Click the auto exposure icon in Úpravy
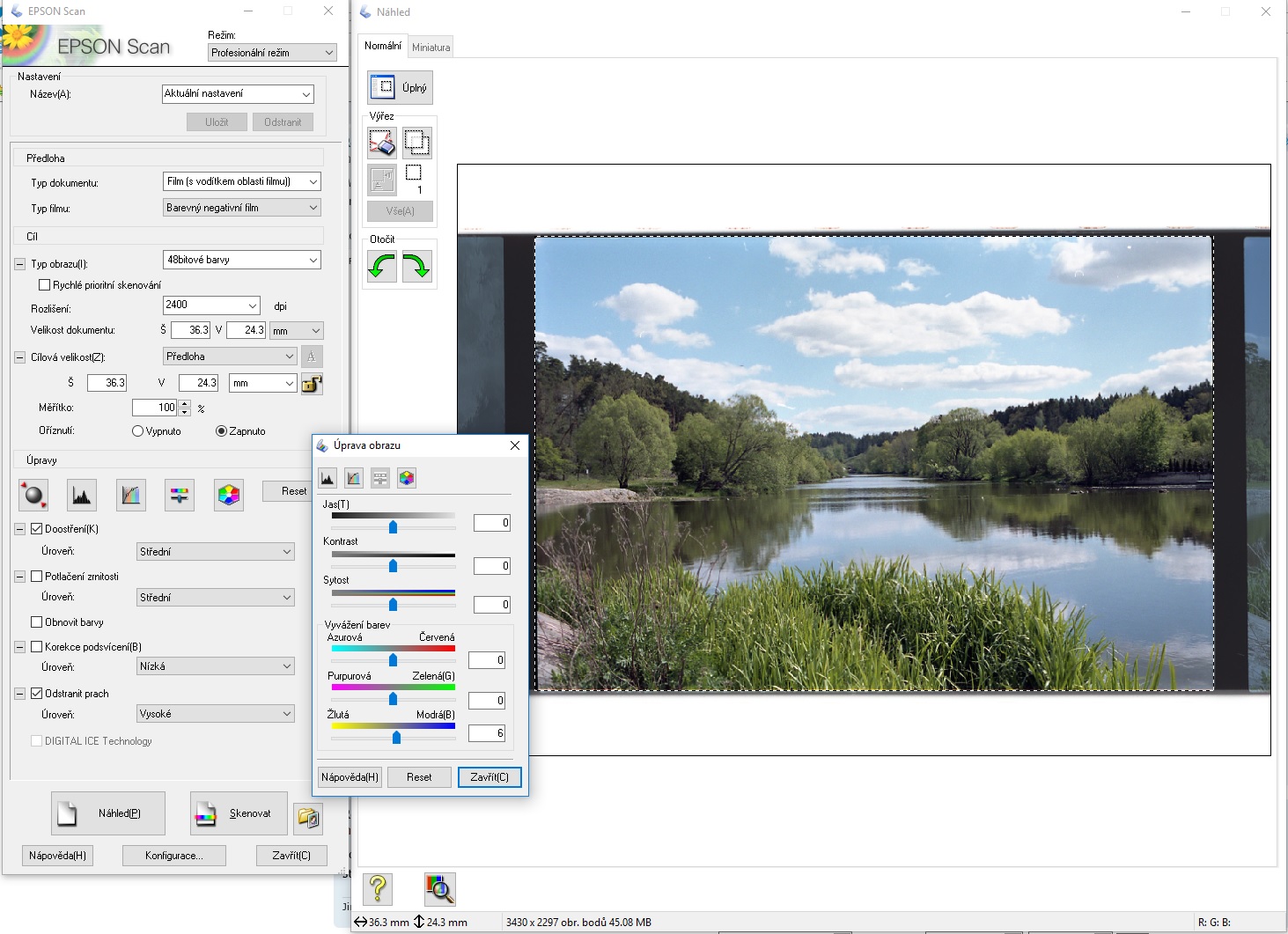The width and height of the screenshot is (1288, 934). [x=33, y=495]
